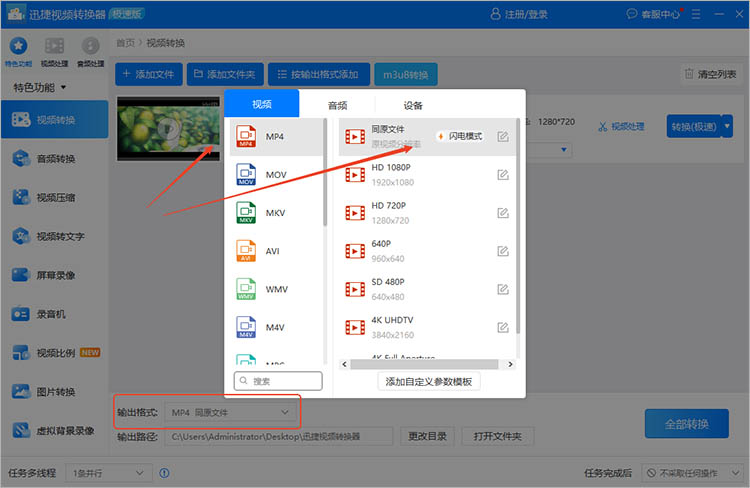The width and height of the screenshot is (750, 488).
Task: Select 图片转换 in the sidebar
Action: point(55,391)
